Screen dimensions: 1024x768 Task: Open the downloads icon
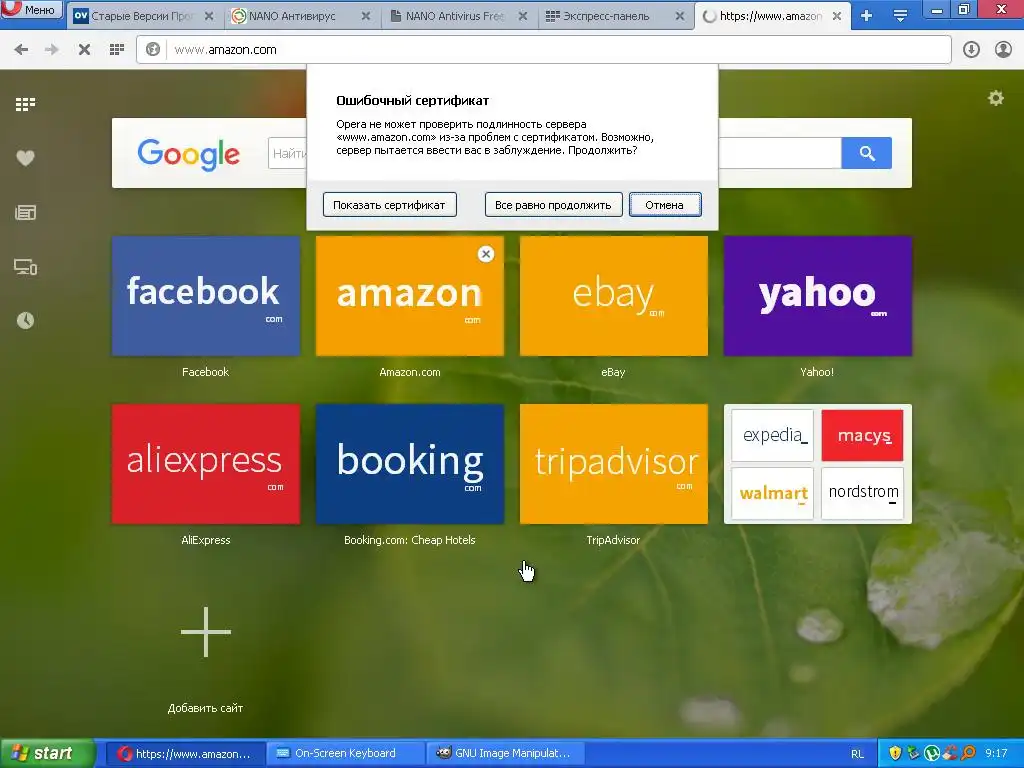[971, 50]
